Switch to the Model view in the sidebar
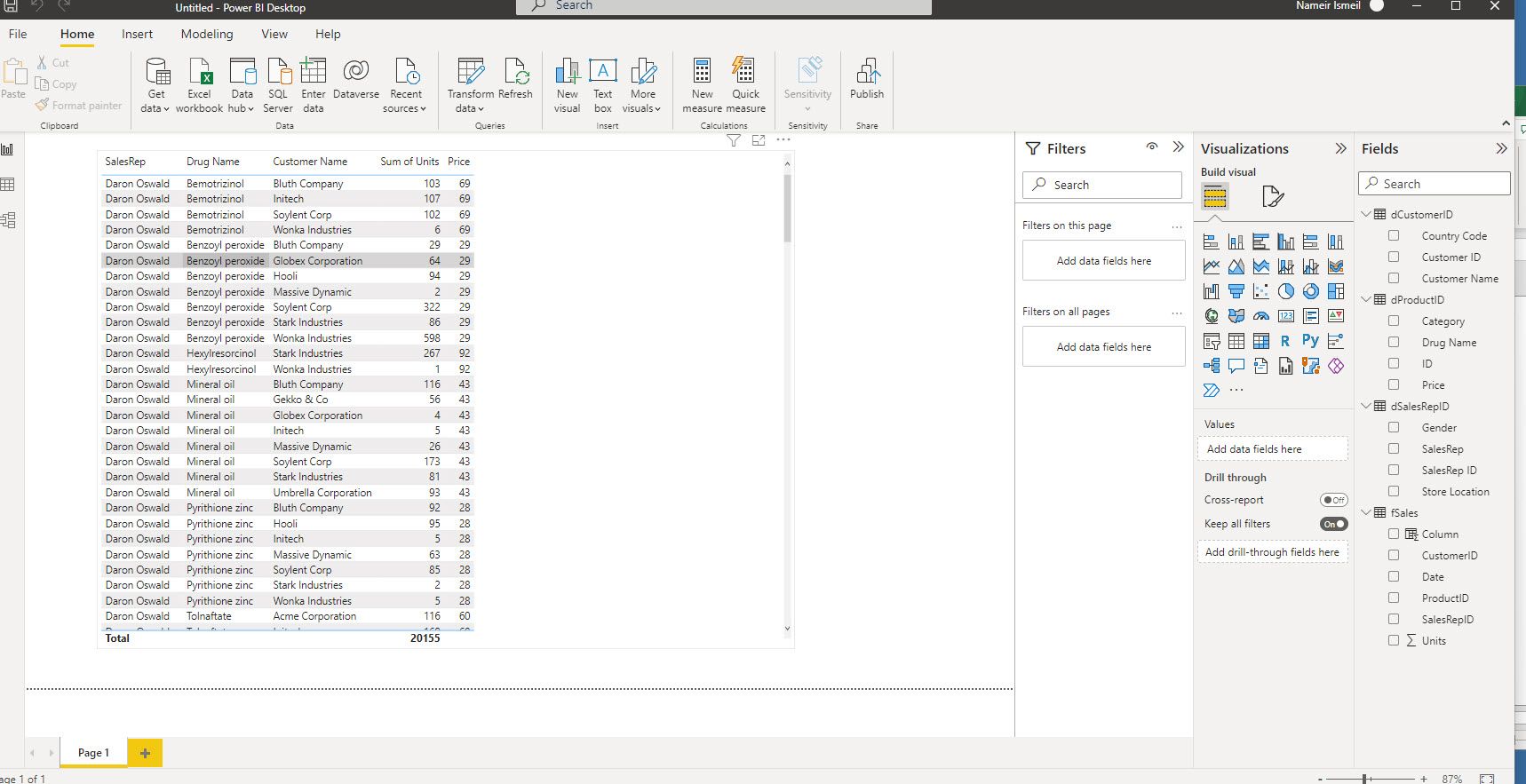The width and height of the screenshot is (1526, 784). (x=8, y=220)
